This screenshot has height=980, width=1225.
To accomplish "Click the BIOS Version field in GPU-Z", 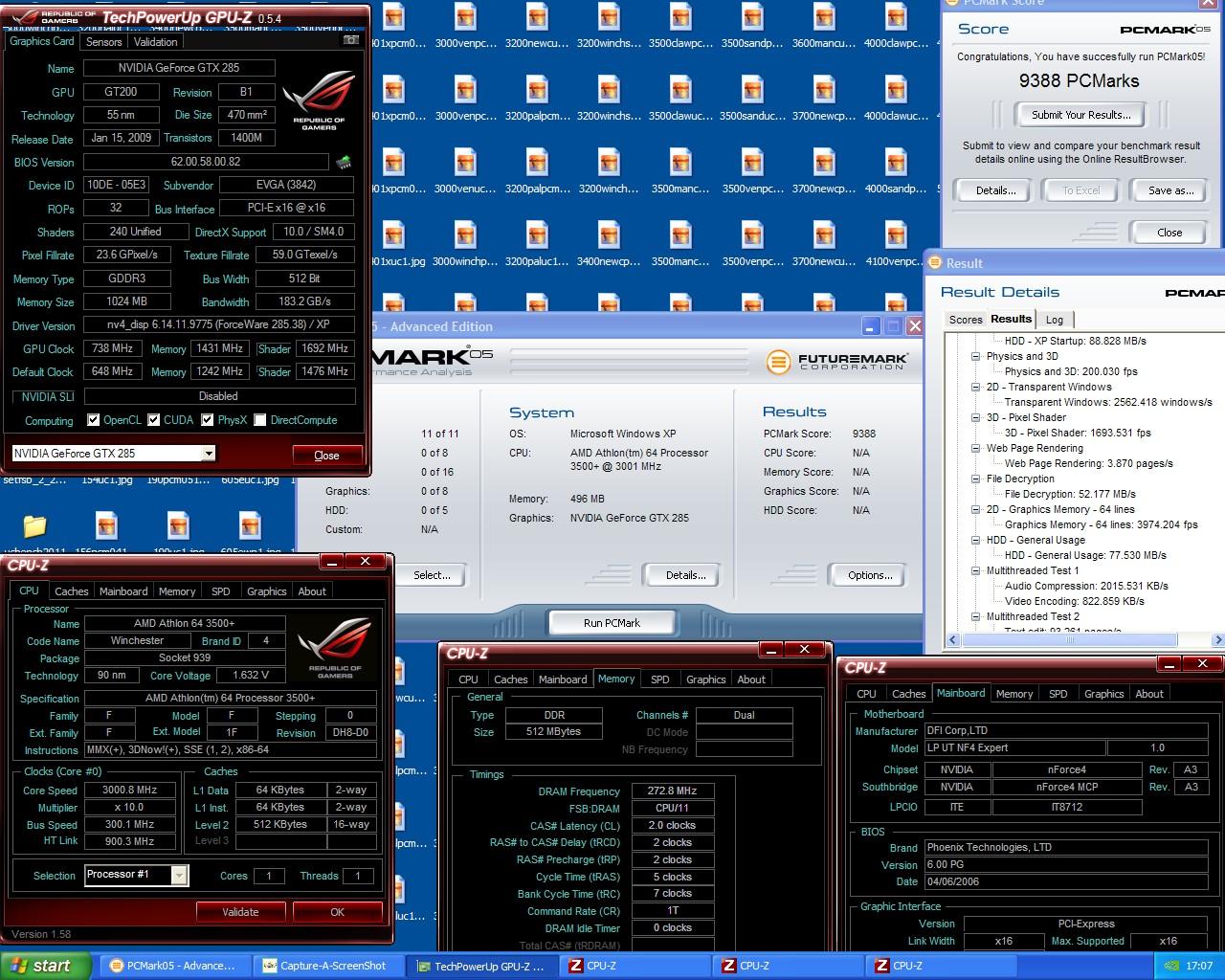I will point(206,162).
